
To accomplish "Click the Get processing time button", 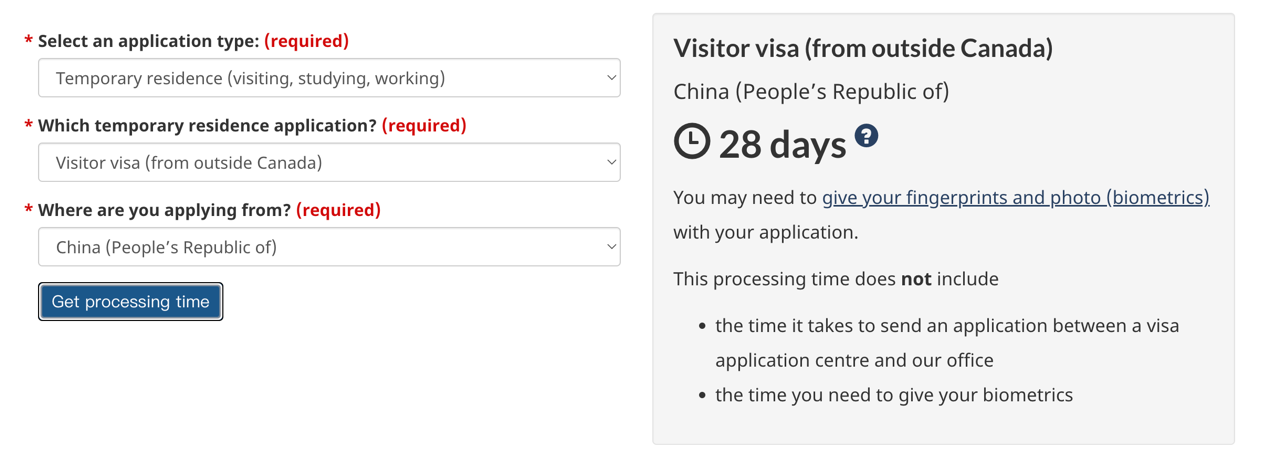I will (x=130, y=302).
